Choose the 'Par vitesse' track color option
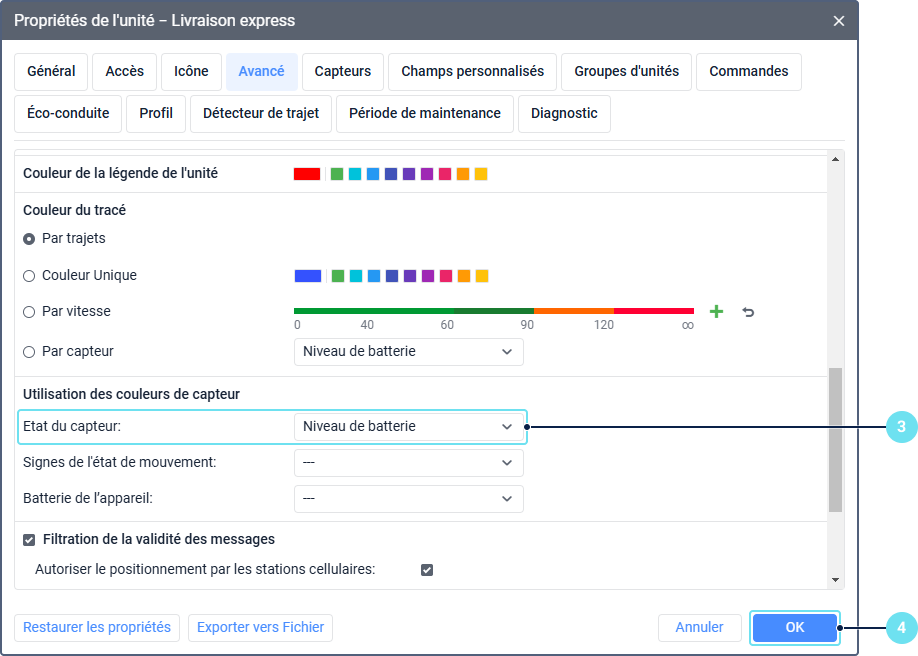918x656 pixels. pyautogui.click(x=29, y=312)
